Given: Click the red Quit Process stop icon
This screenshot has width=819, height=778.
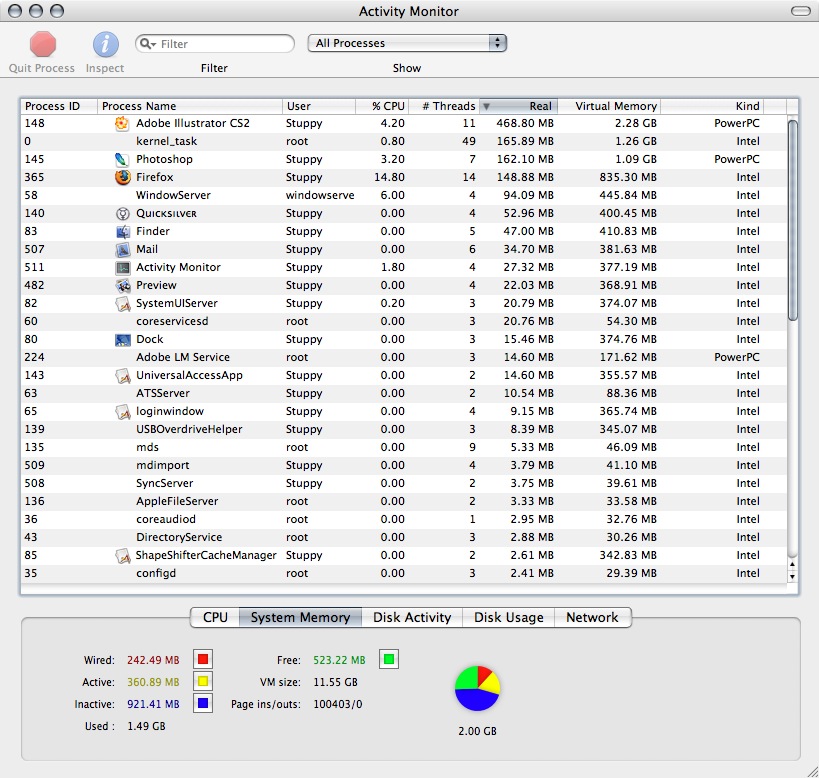Looking at the screenshot, I should point(42,44).
